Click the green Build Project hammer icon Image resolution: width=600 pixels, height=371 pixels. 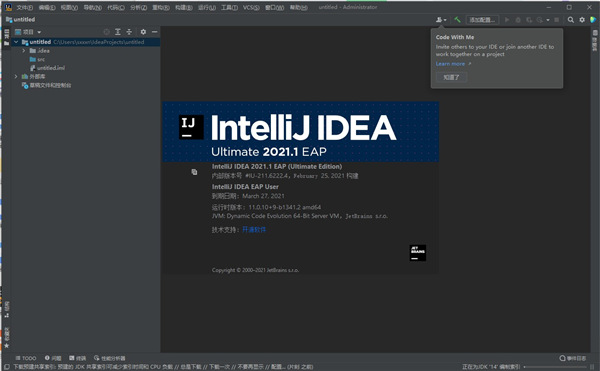point(457,20)
